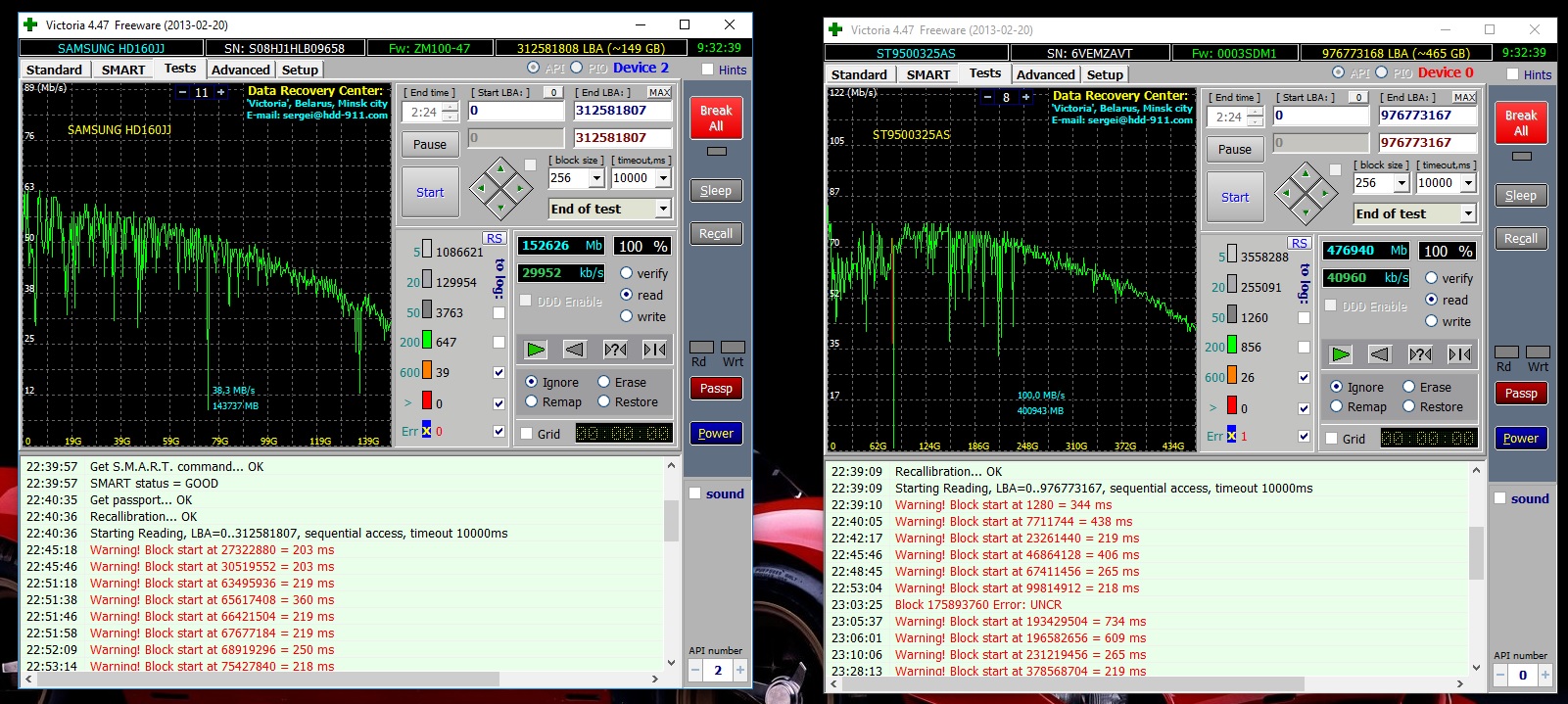
Task: Click Pause button in ST9500325AS window
Action: coord(1235,149)
